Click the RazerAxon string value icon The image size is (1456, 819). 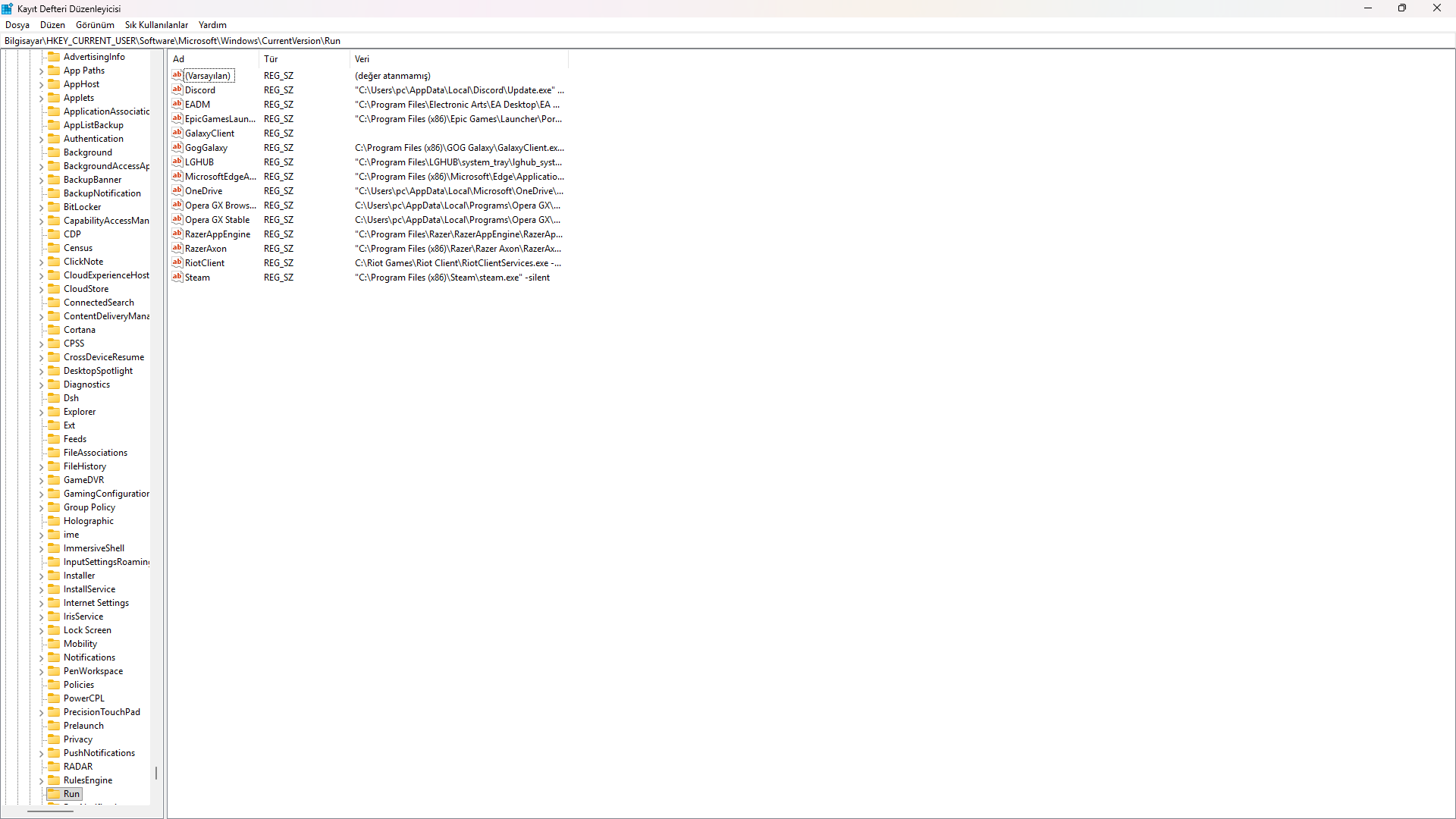pos(177,248)
